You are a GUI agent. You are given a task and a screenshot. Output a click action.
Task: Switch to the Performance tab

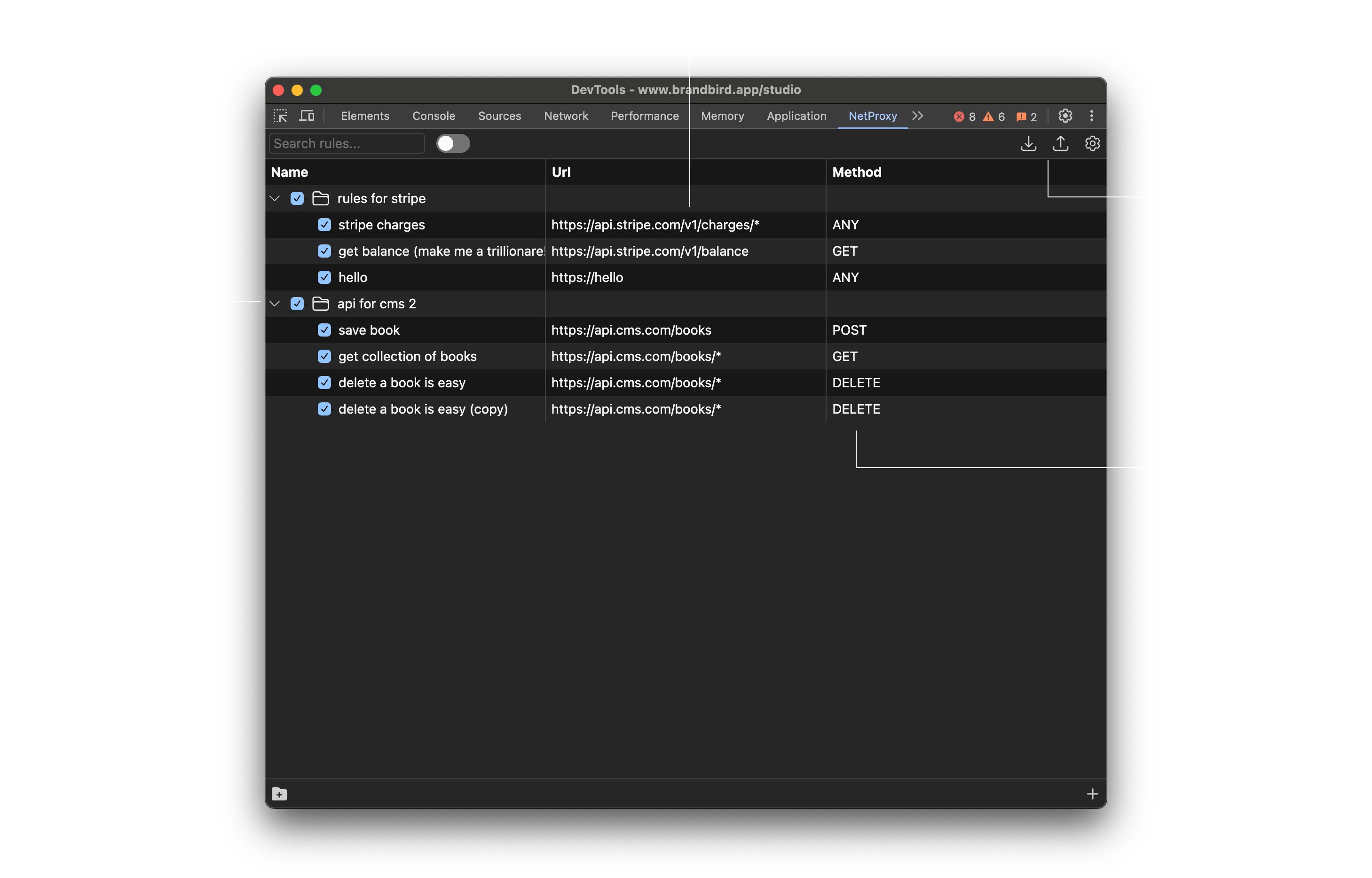pos(644,116)
